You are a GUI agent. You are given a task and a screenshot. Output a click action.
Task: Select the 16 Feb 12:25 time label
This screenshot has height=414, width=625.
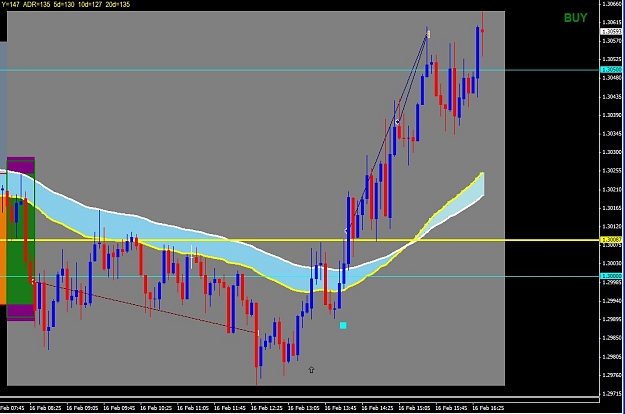pyautogui.click(x=267, y=408)
